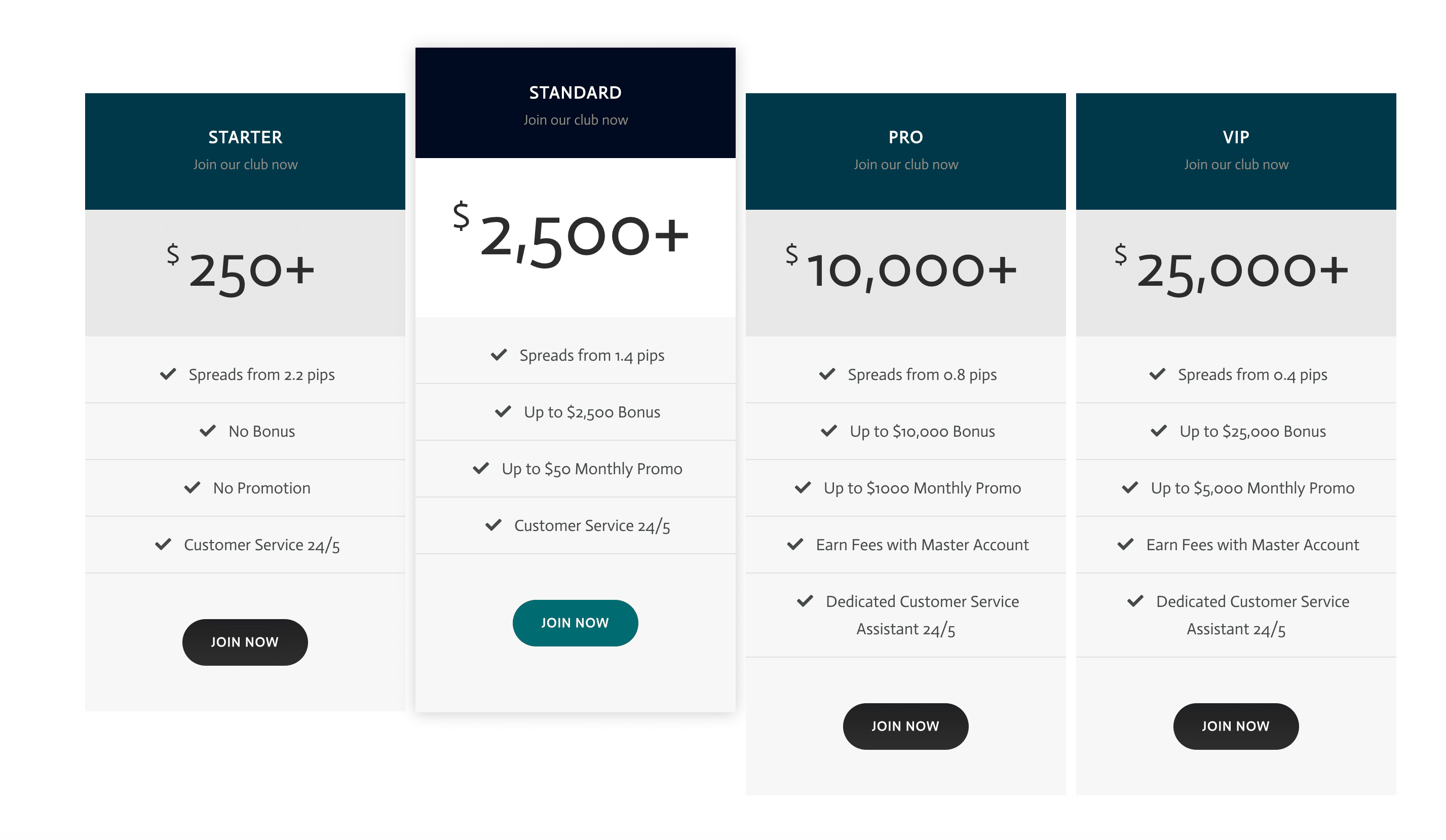Click the Starter plan Join Now button
This screenshot has height=840, width=1446.
pyautogui.click(x=245, y=642)
